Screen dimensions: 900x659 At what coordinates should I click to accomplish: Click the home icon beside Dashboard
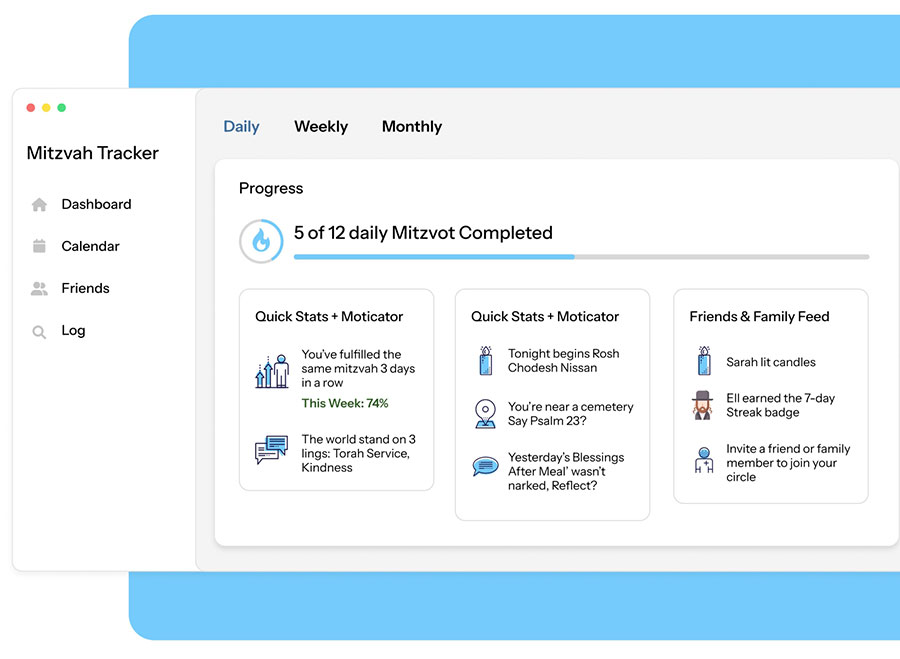coord(39,205)
